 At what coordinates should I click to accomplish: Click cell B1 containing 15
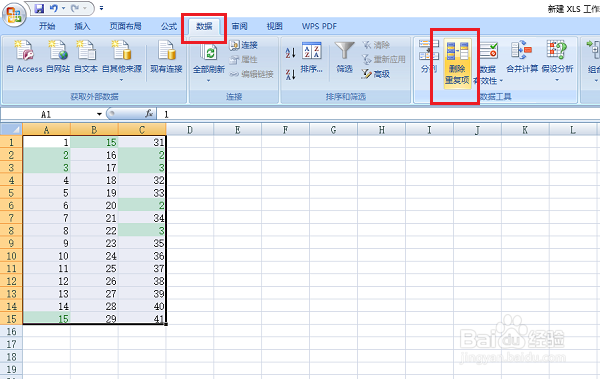pyautogui.click(x=94, y=142)
